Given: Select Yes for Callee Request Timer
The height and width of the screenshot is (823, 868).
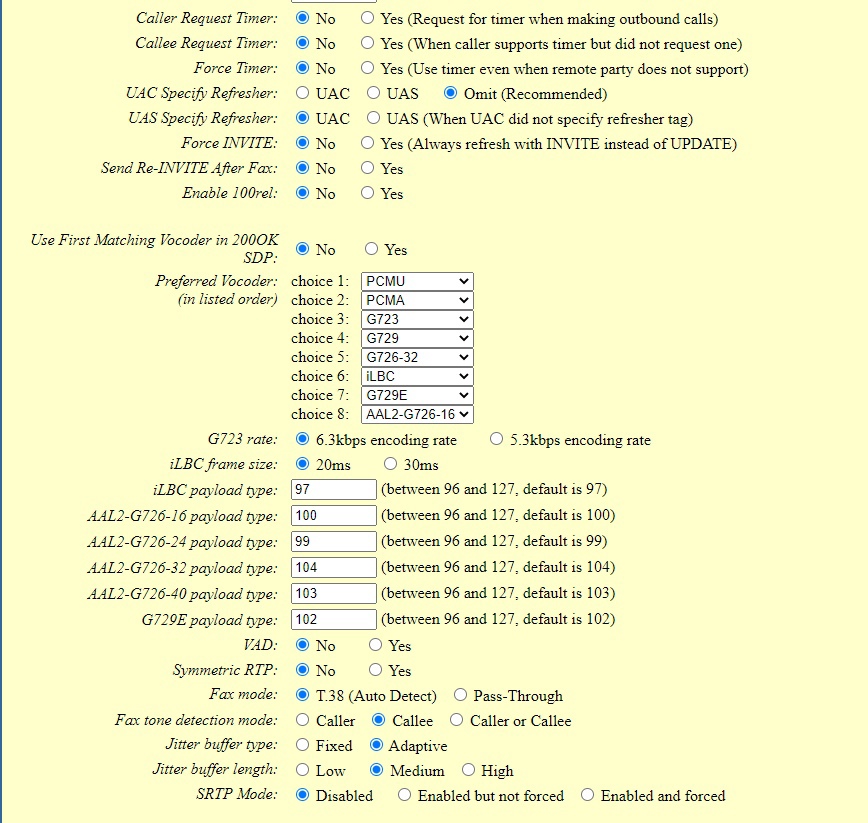Looking at the screenshot, I should point(367,43).
